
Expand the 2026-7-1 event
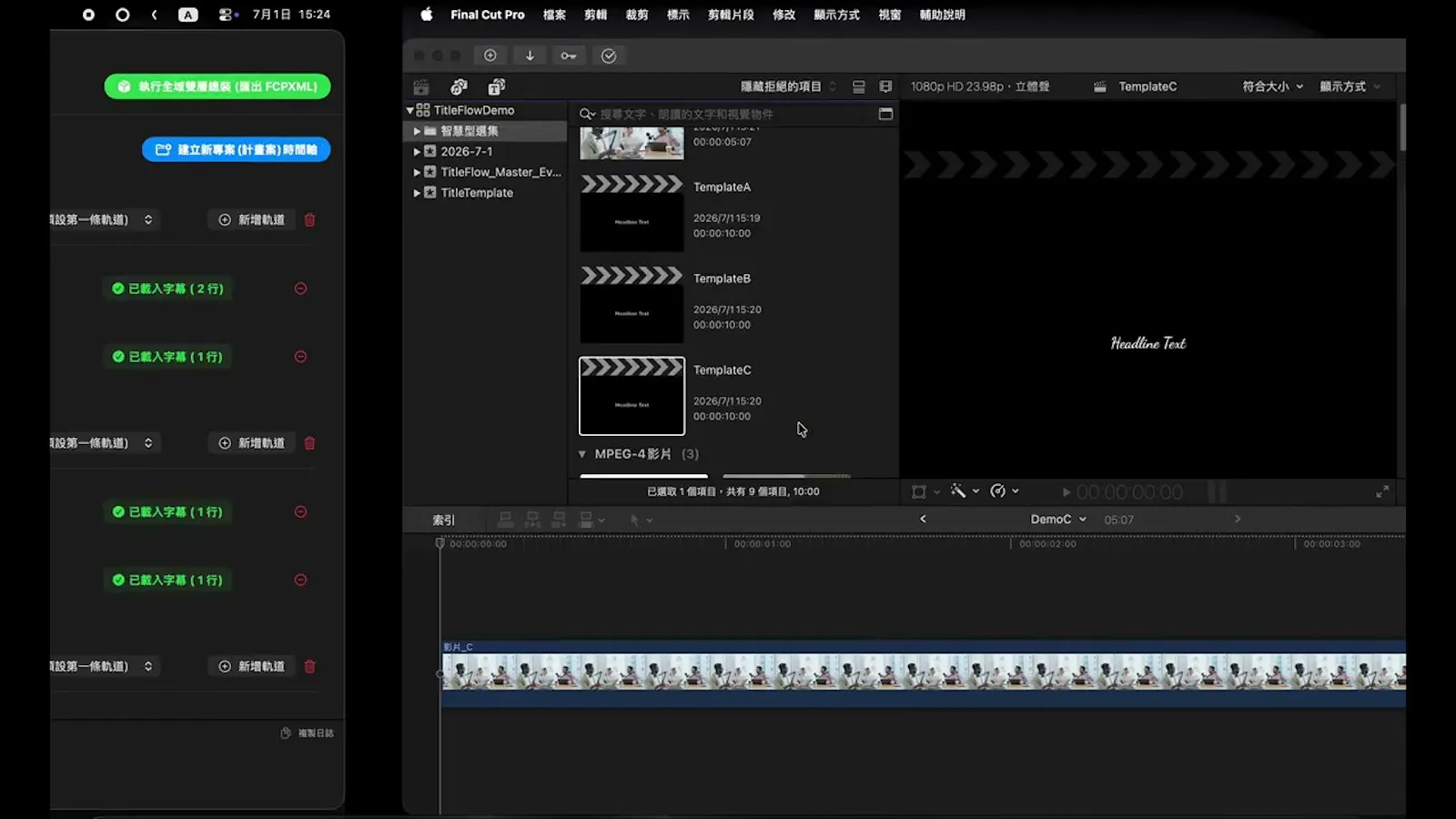coord(417,152)
